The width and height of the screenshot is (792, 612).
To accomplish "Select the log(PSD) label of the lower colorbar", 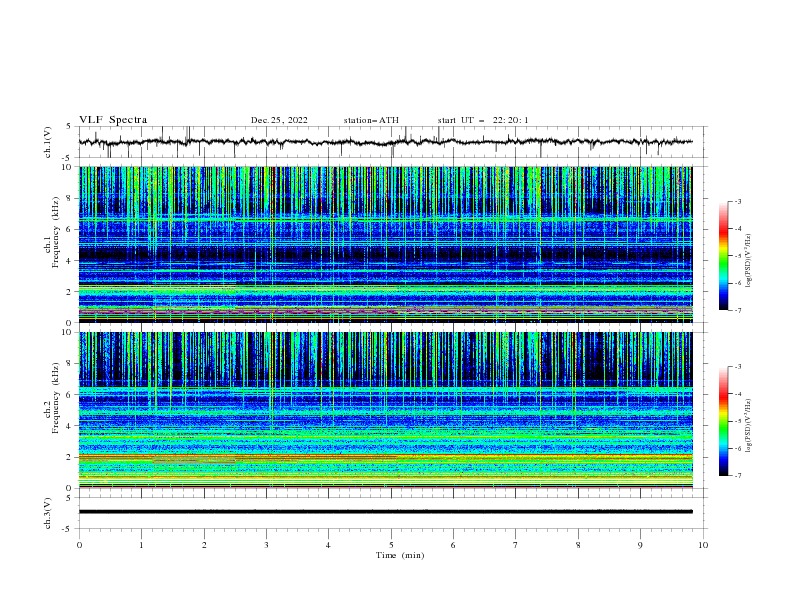I will 749,426.
